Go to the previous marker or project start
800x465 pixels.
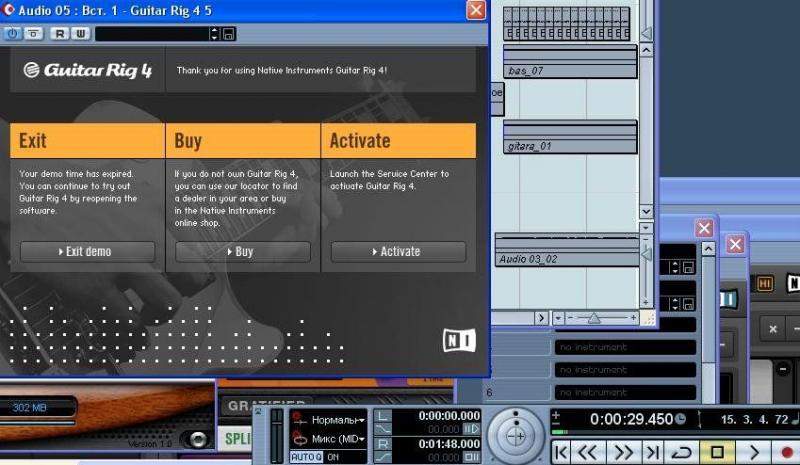pyautogui.click(x=562, y=452)
